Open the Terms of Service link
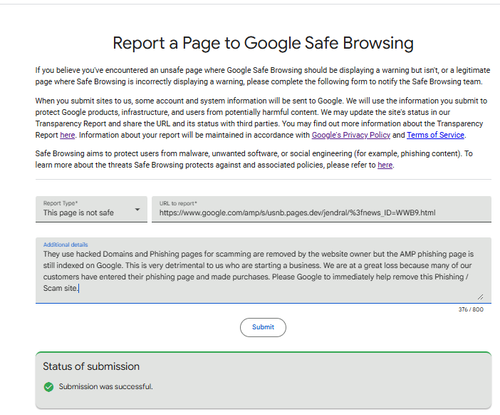500x415 pixels. pyautogui.click(x=435, y=135)
